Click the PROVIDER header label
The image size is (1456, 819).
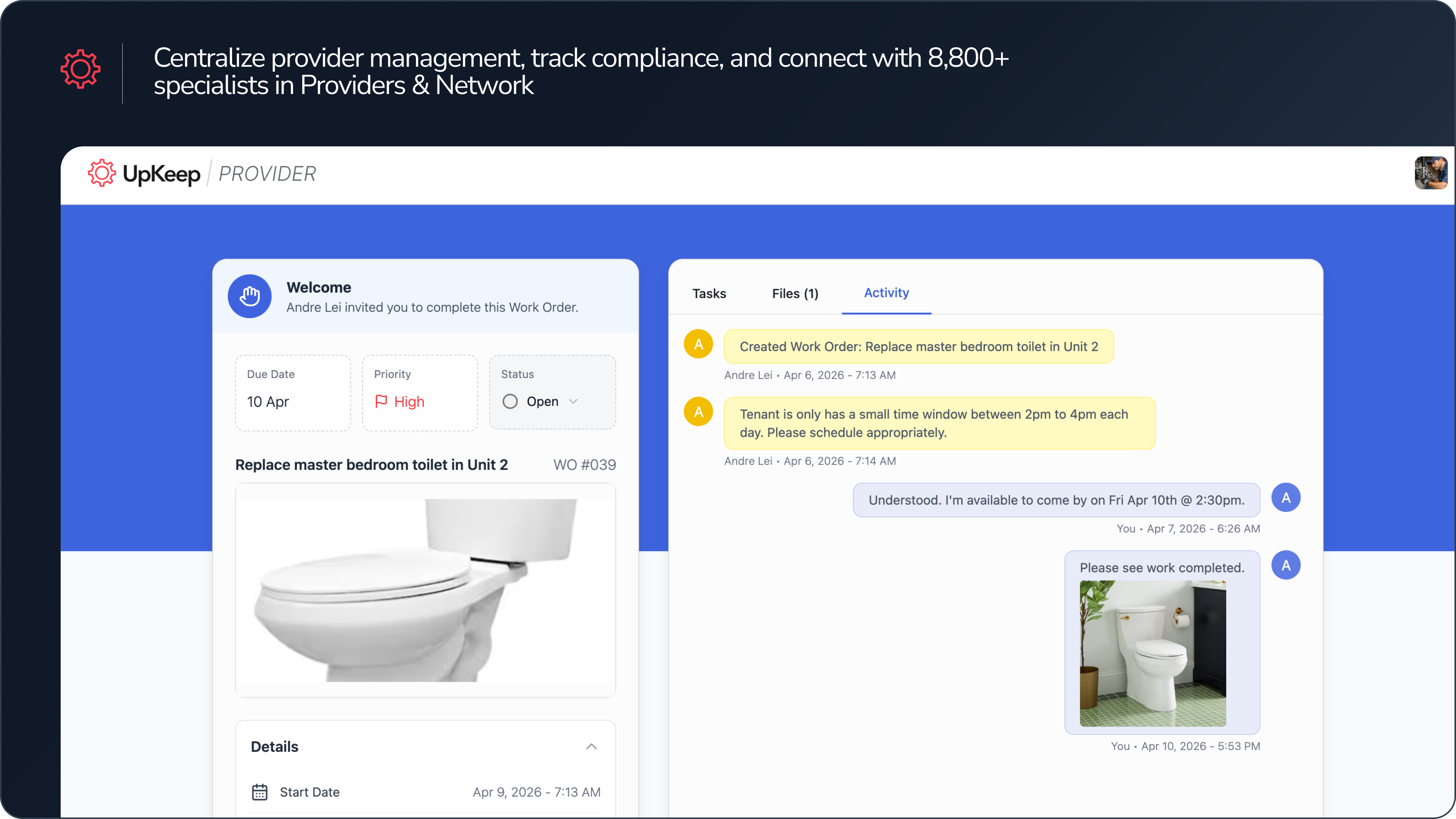267,174
